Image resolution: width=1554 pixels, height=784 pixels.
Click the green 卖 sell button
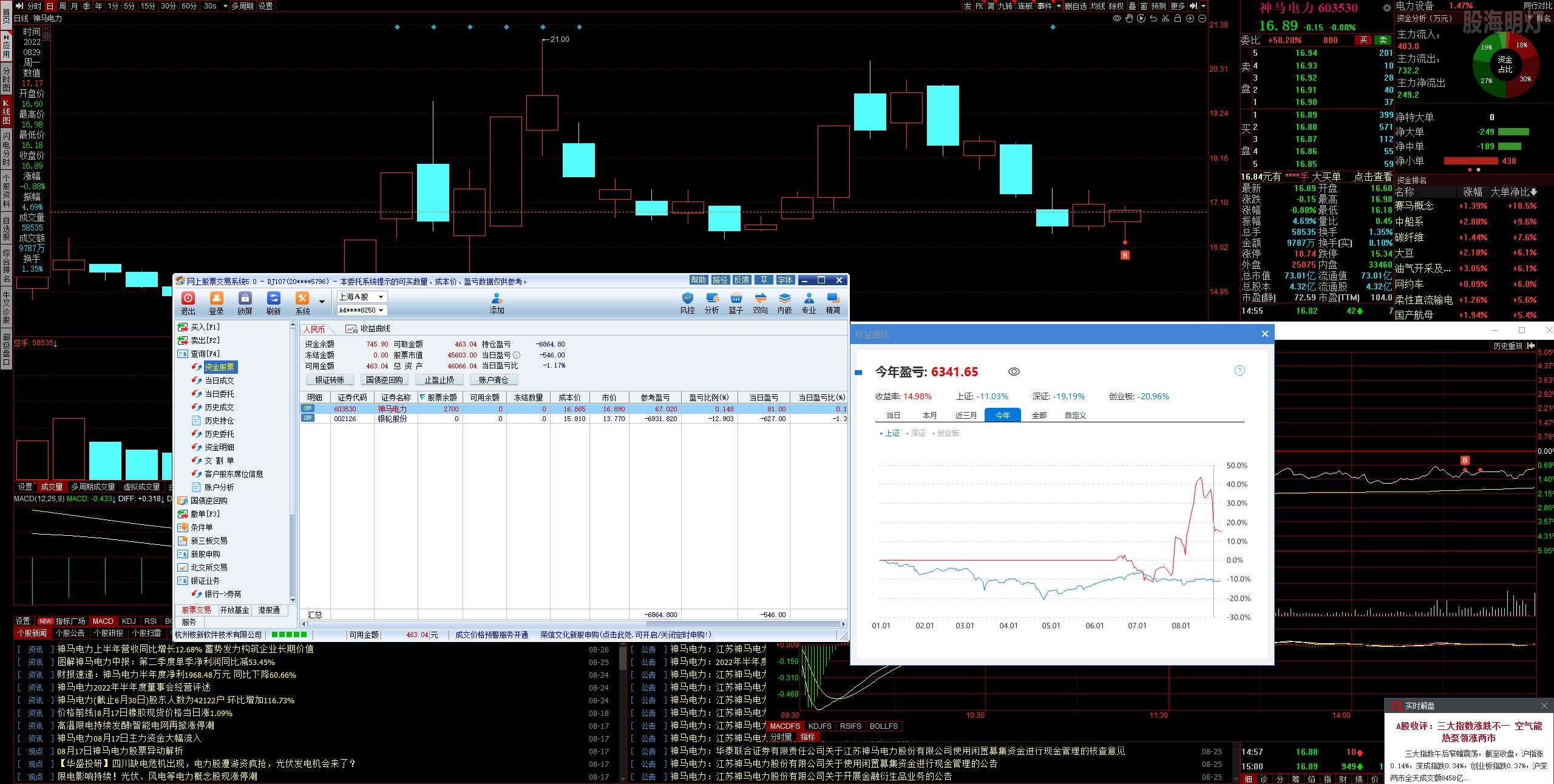[1383, 40]
